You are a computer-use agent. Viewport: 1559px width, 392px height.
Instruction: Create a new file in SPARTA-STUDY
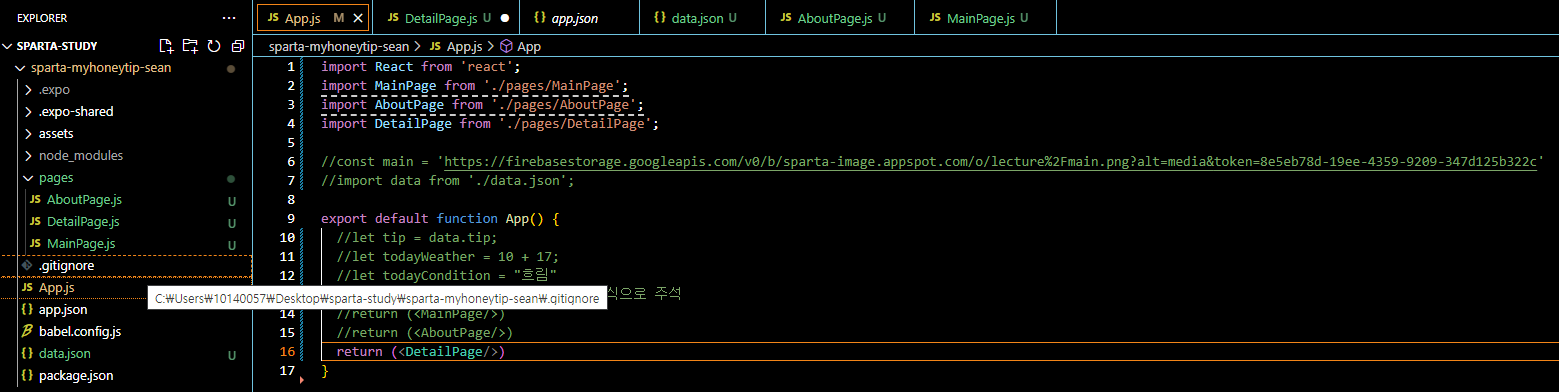pos(167,46)
